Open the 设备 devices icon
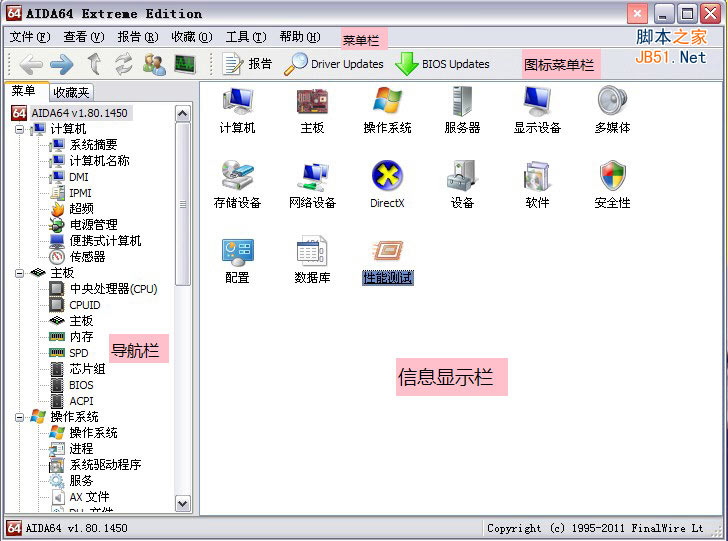The width and height of the screenshot is (728, 541). [x=462, y=185]
